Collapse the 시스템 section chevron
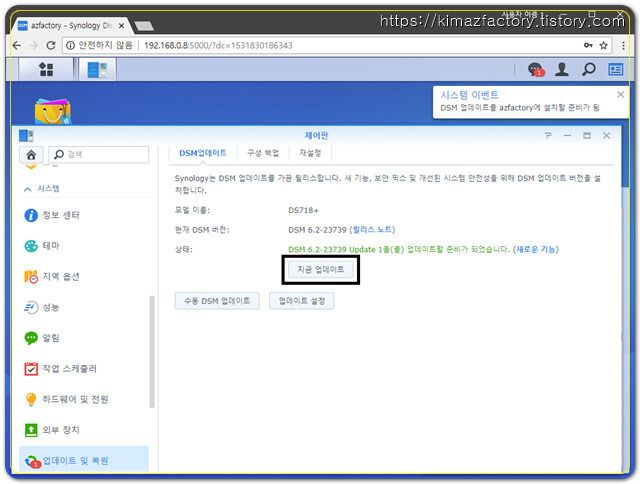This screenshot has height=484, width=640. click(27, 189)
